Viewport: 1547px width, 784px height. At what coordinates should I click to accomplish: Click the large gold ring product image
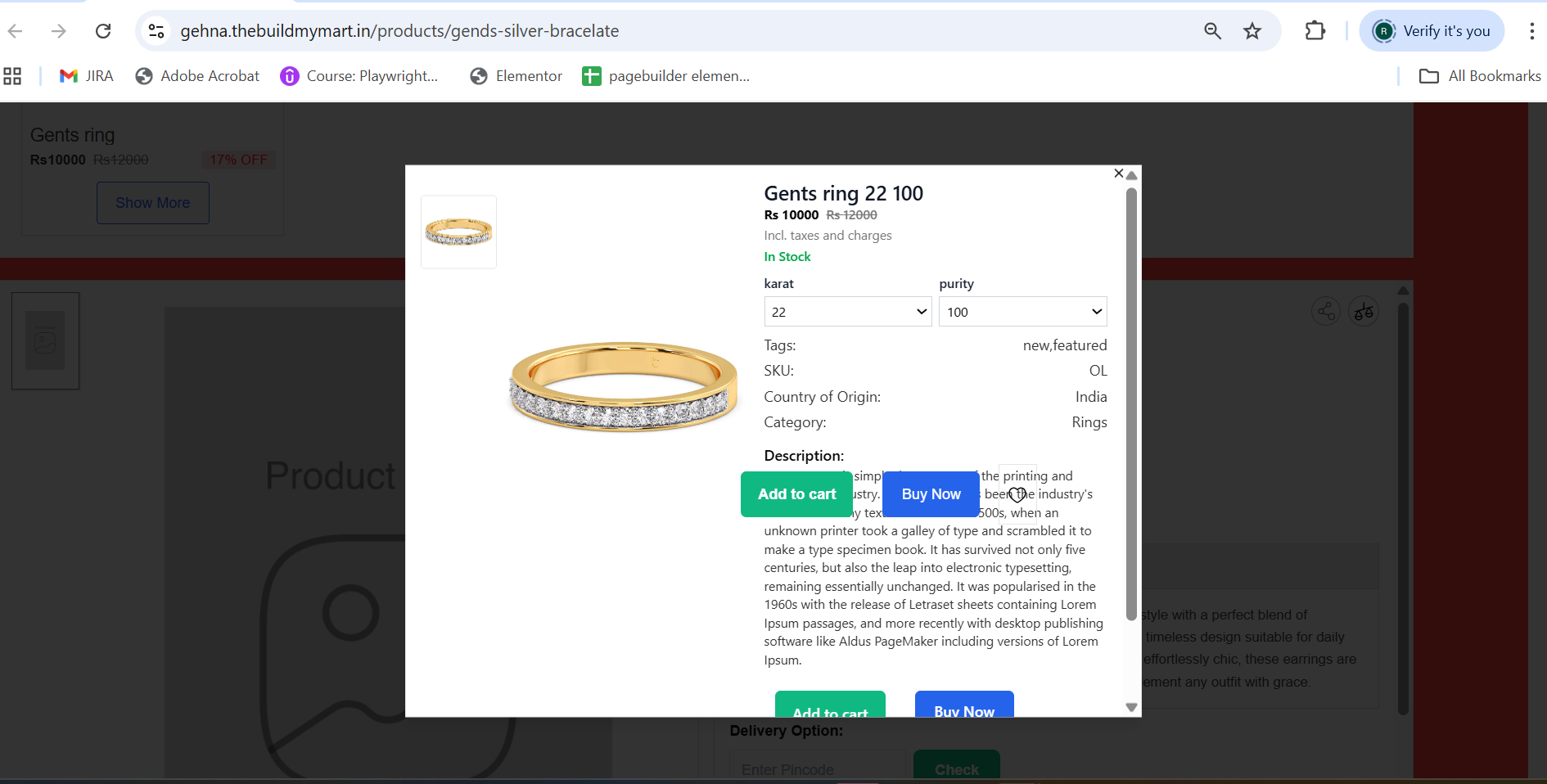[624, 386]
